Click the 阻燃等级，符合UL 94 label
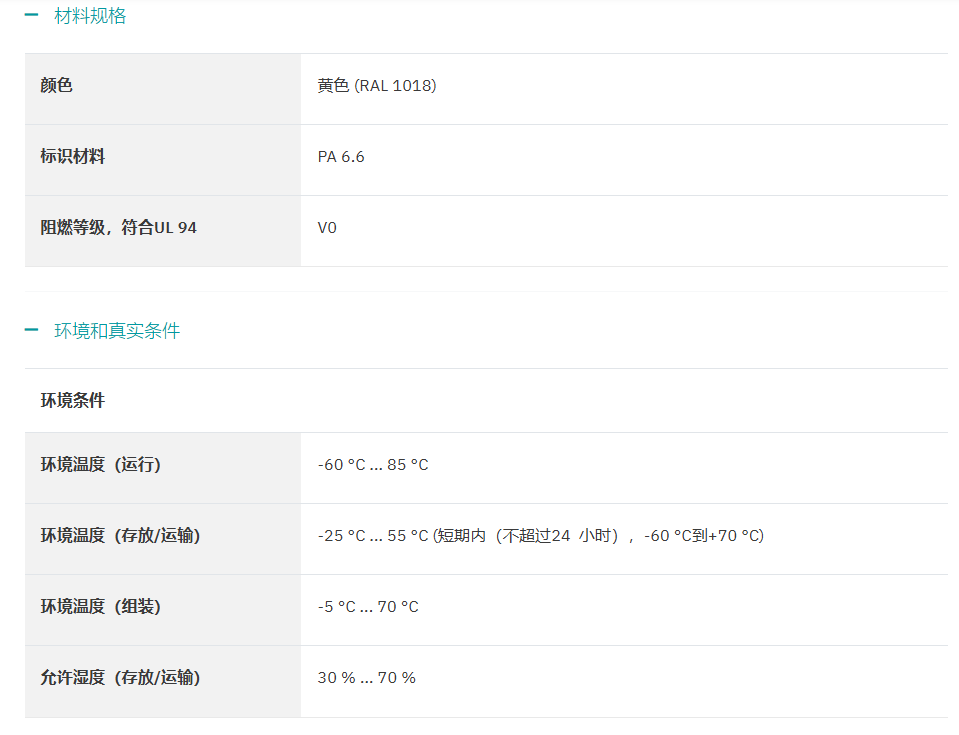959x735 pixels. point(119,227)
